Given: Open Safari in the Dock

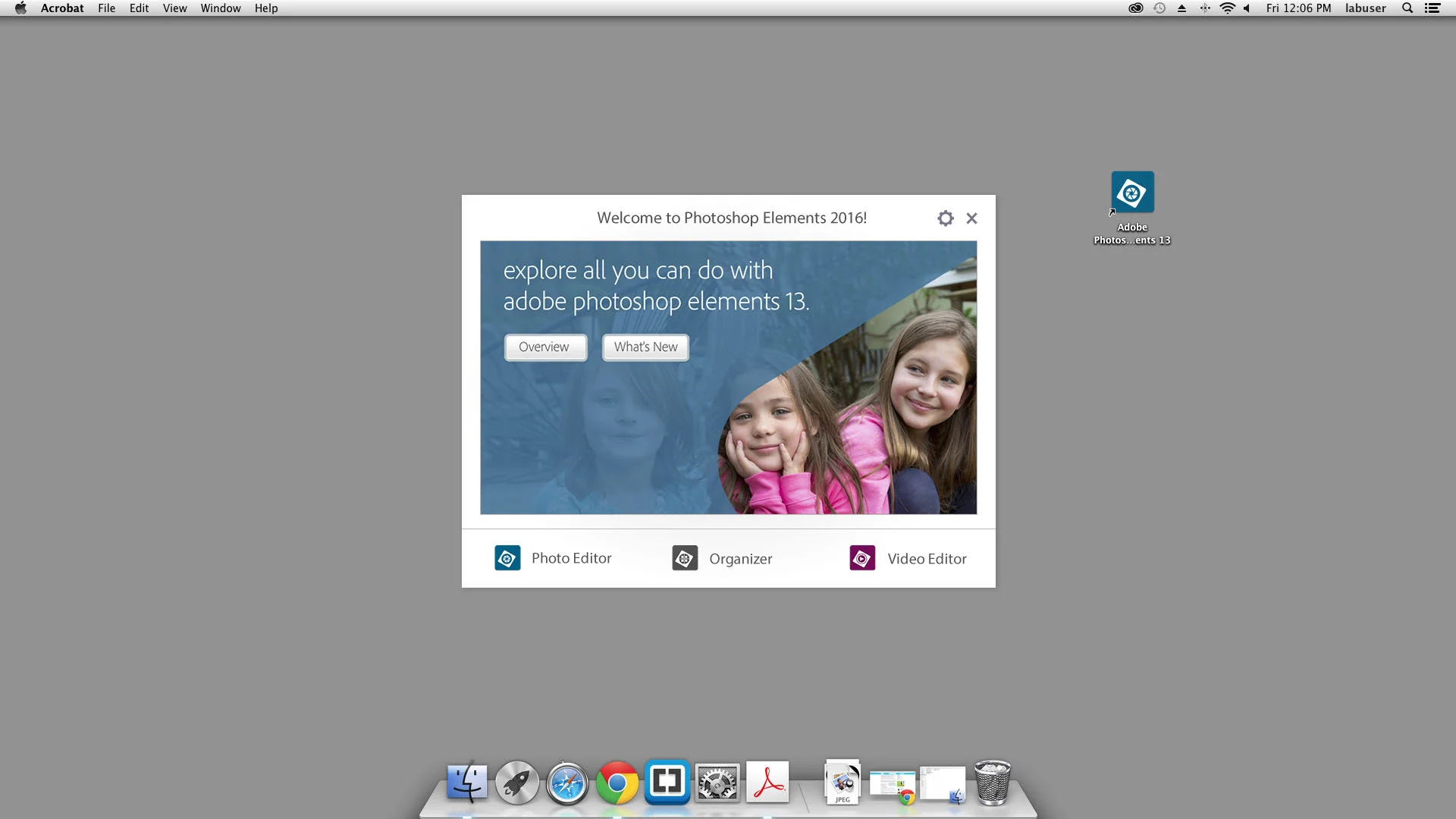Looking at the screenshot, I should pos(567,783).
